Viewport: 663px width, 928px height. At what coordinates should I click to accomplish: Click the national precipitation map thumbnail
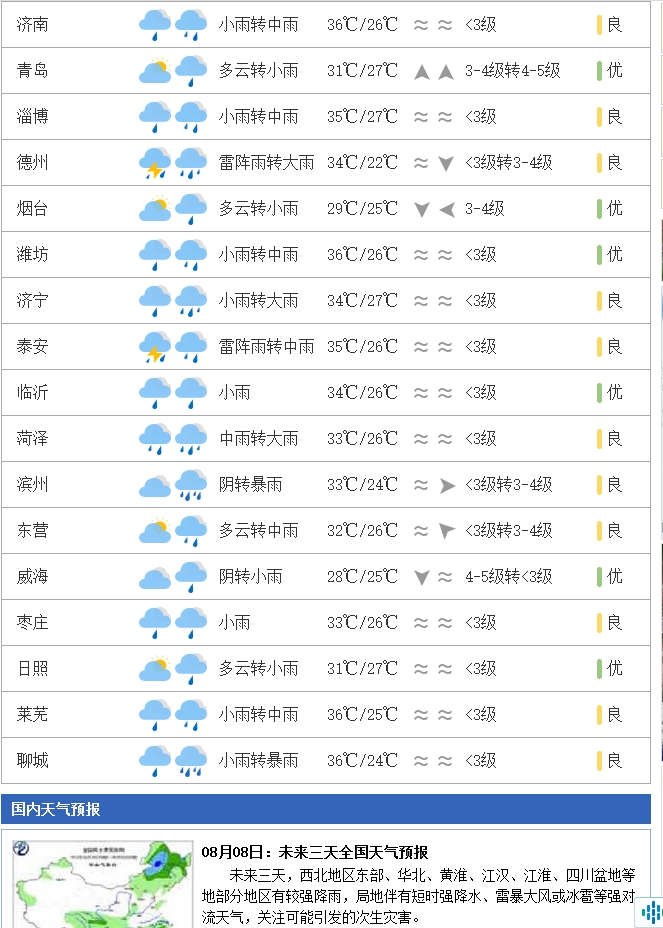(x=103, y=884)
